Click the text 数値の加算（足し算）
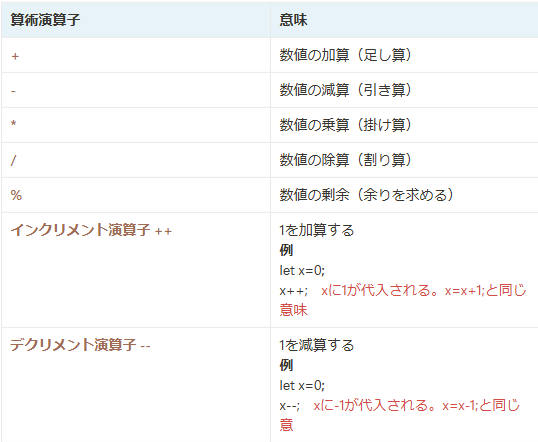Viewport: 538px width, 442px height. [346, 55]
